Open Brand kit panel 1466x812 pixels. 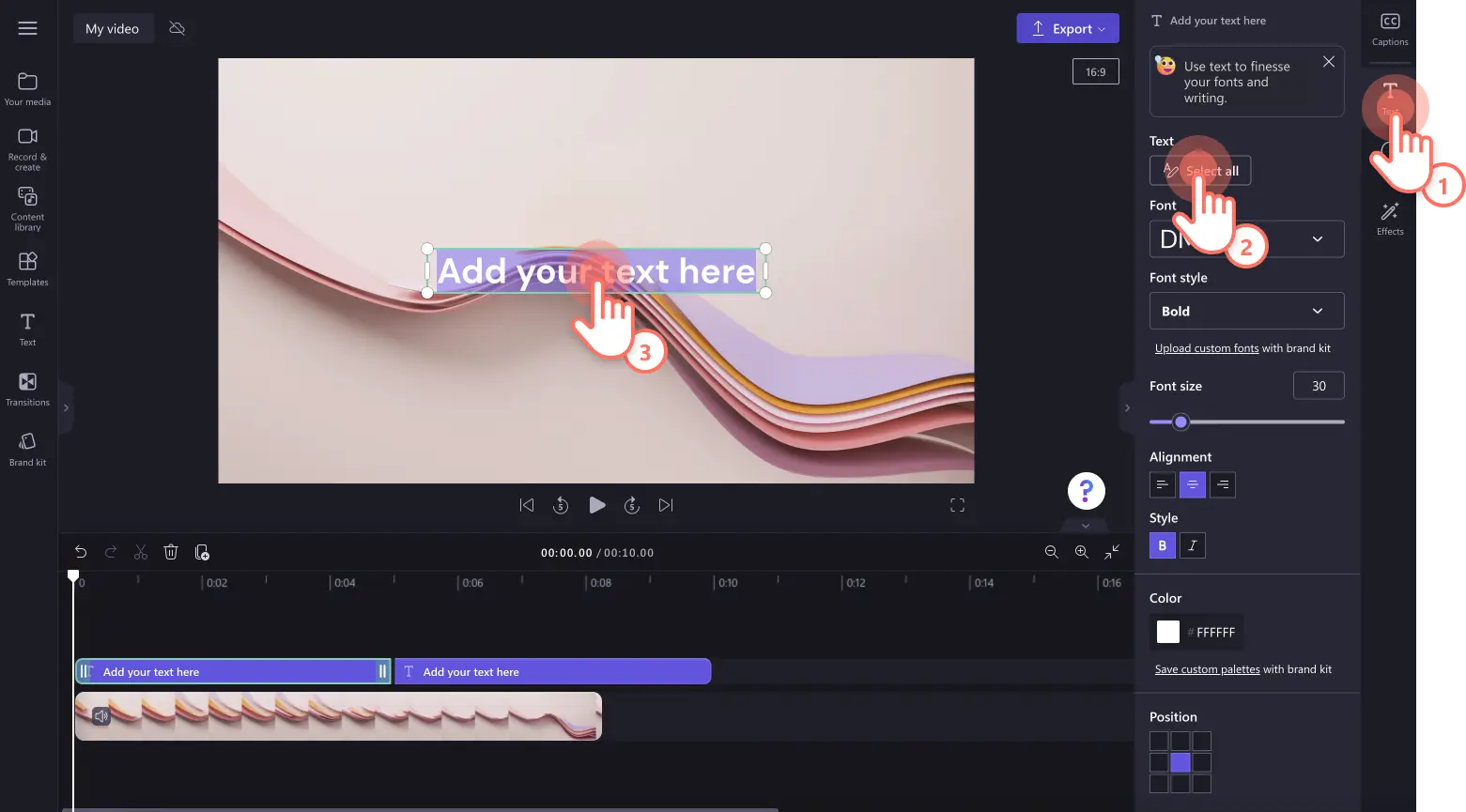click(28, 449)
